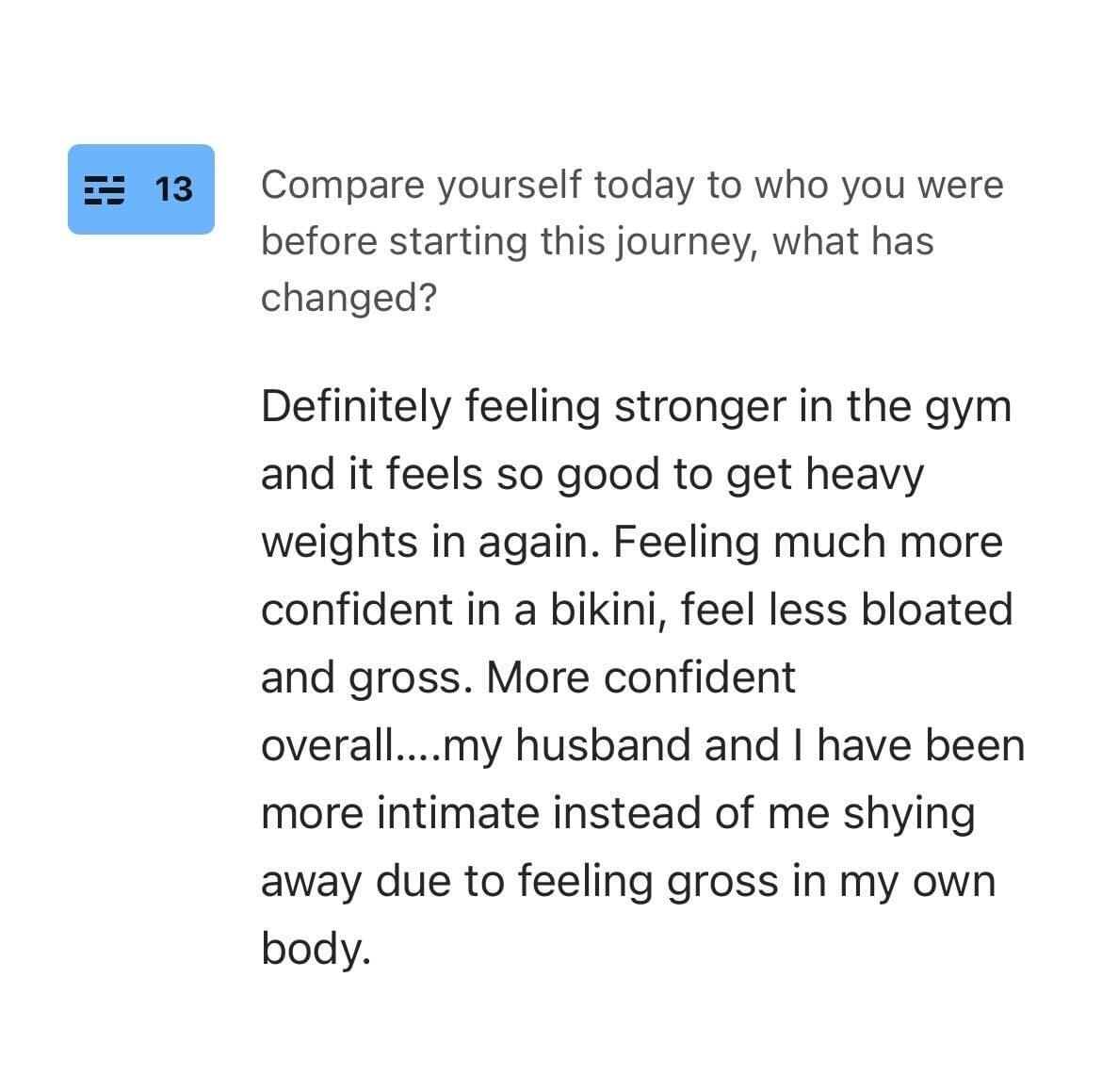Click the word 'weights' in the answer
The image size is (1102, 1092).
tap(339, 544)
